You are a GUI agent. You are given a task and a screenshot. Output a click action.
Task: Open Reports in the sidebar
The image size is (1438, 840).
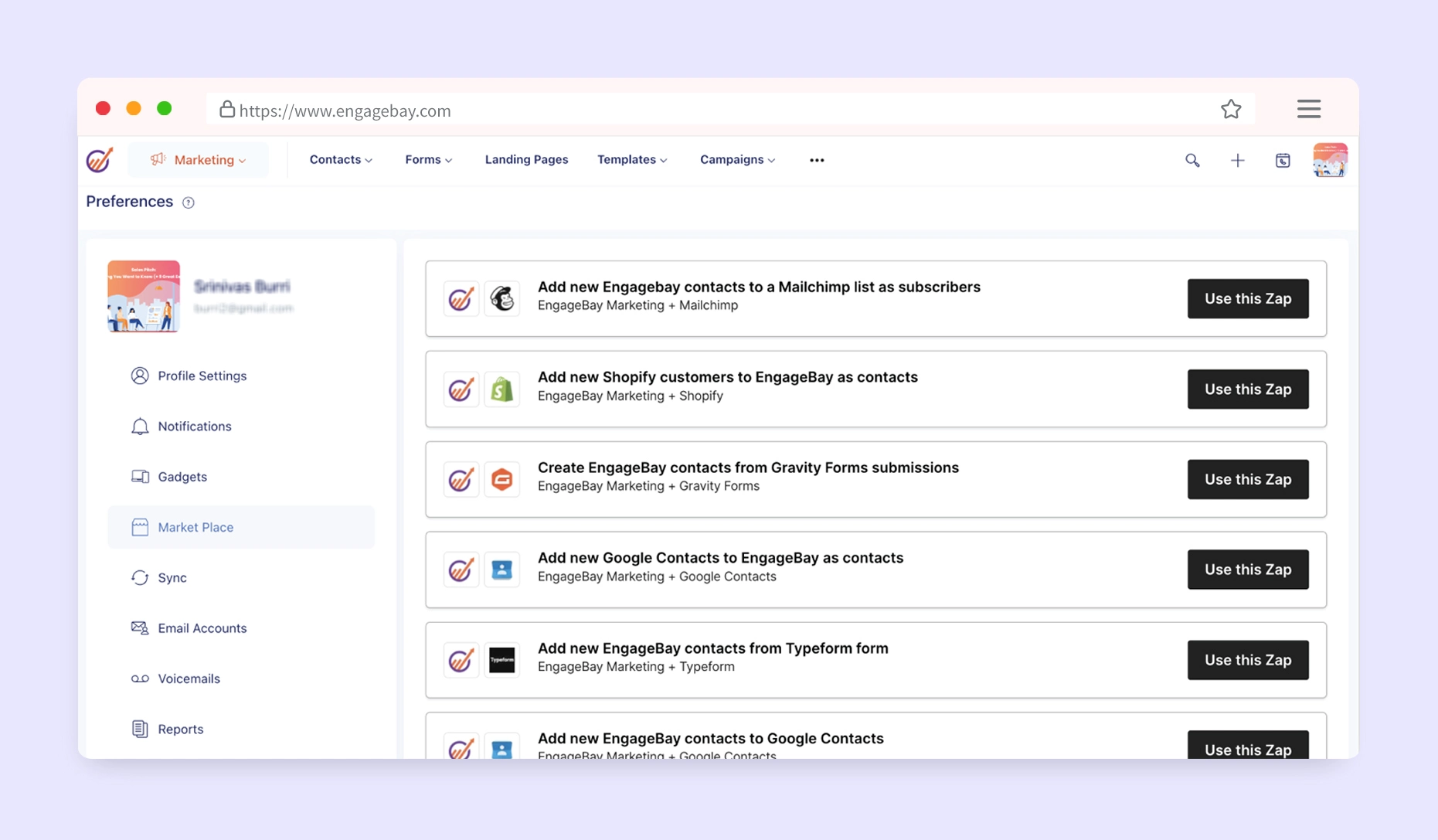pyautogui.click(x=241, y=729)
